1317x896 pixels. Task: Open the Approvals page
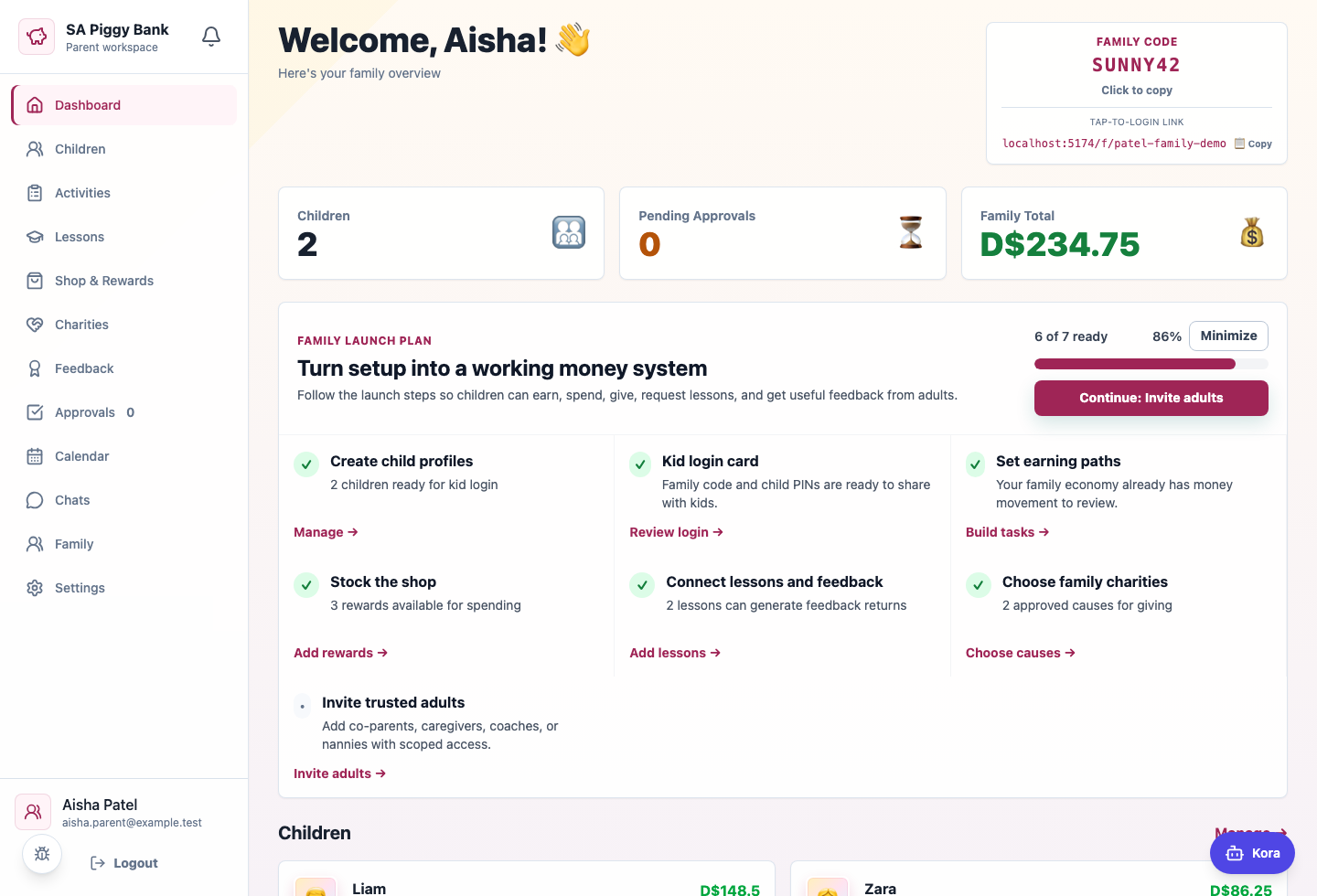click(124, 412)
